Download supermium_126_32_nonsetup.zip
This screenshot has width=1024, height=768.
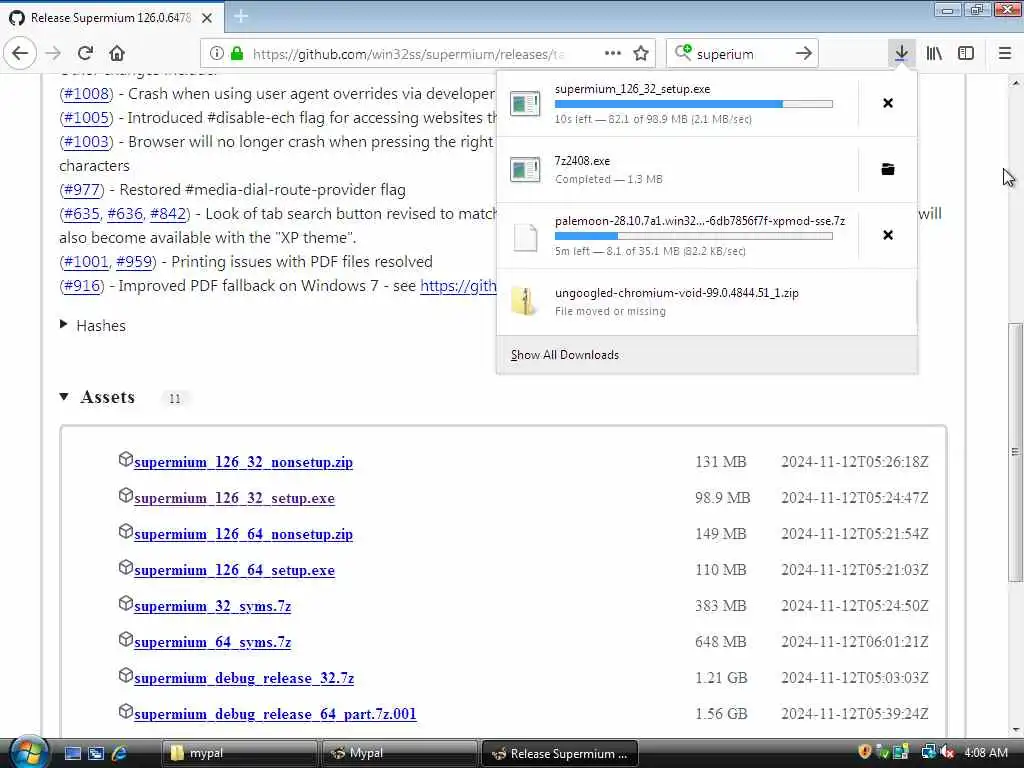click(243, 462)
